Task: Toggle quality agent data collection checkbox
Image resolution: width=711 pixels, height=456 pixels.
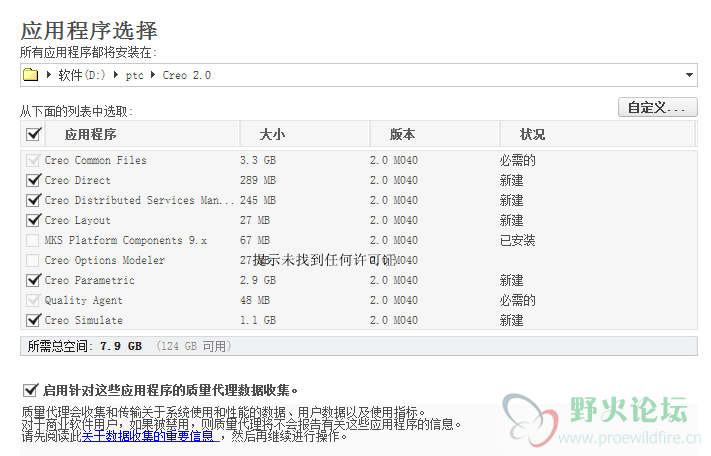Action: point(30,390)
